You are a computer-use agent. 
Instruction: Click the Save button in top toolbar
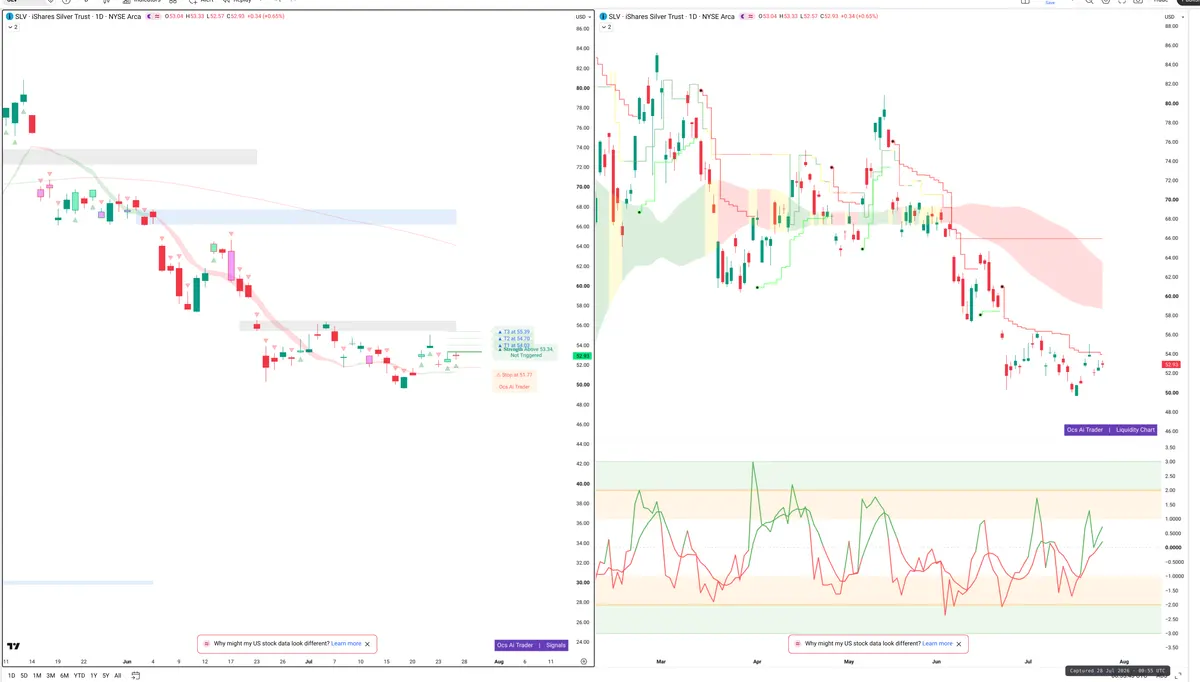tap(1050, 3)
